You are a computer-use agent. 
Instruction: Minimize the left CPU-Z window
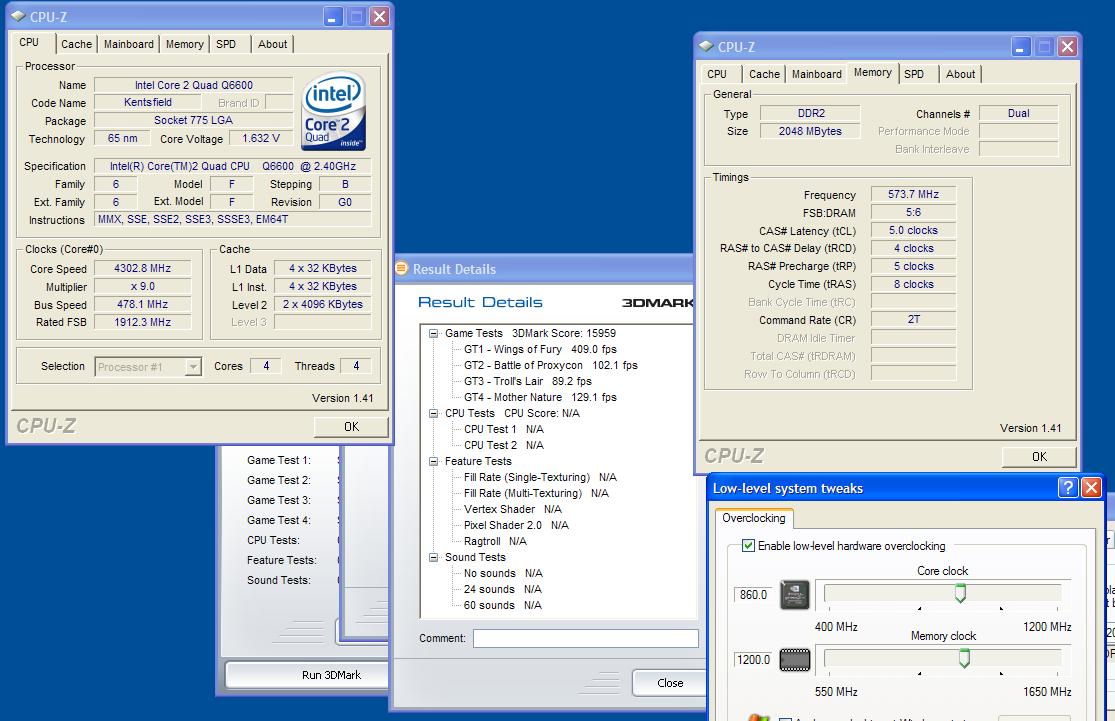tap(333, 16)
